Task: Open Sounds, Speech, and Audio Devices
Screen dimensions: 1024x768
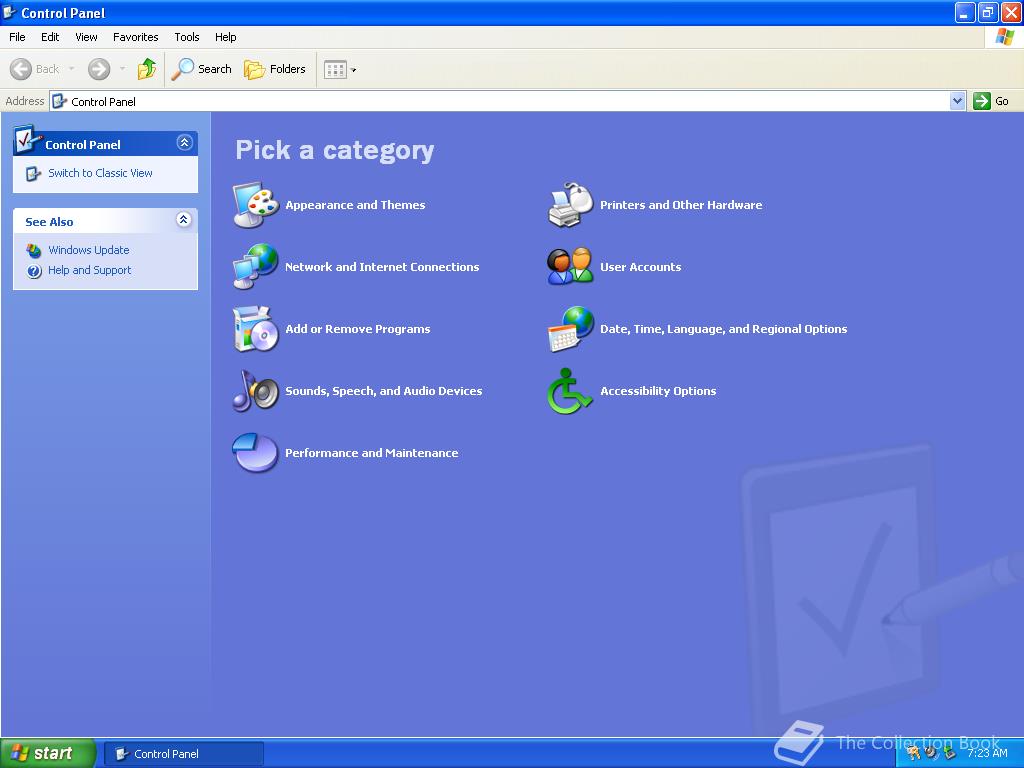Action: coord(381,391)
